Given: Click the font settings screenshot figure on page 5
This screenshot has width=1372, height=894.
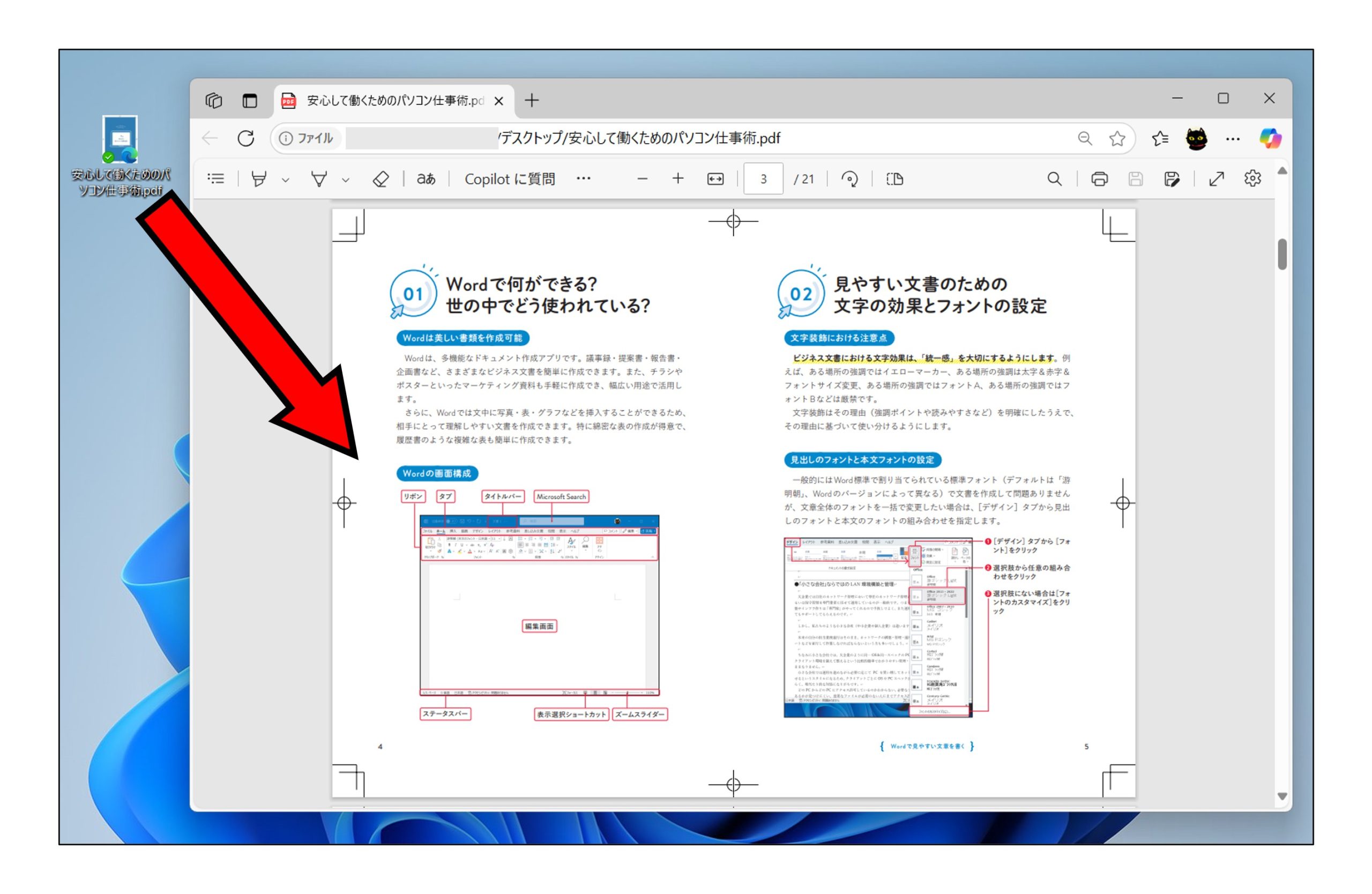Looking at the screenshot, I should [x=878, y=628].
